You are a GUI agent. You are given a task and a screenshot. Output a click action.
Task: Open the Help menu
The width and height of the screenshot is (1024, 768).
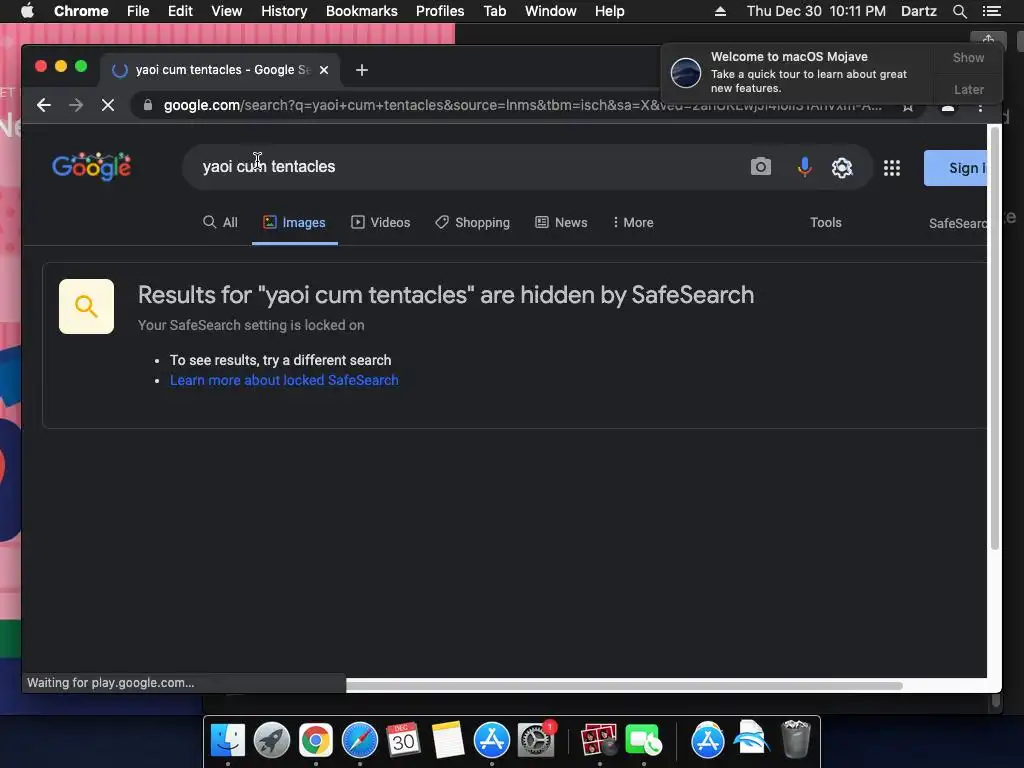coord(609,11)
